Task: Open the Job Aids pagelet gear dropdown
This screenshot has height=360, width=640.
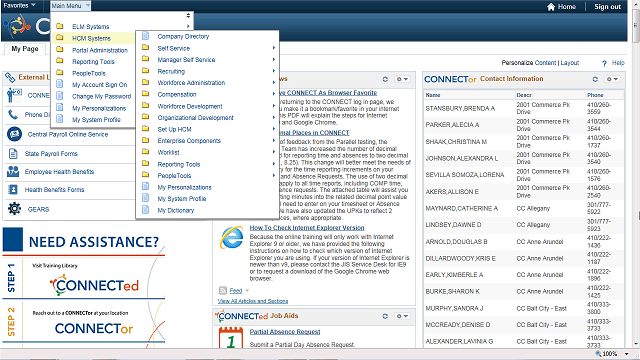Action: pyautogui.click(x=402, y=316)
